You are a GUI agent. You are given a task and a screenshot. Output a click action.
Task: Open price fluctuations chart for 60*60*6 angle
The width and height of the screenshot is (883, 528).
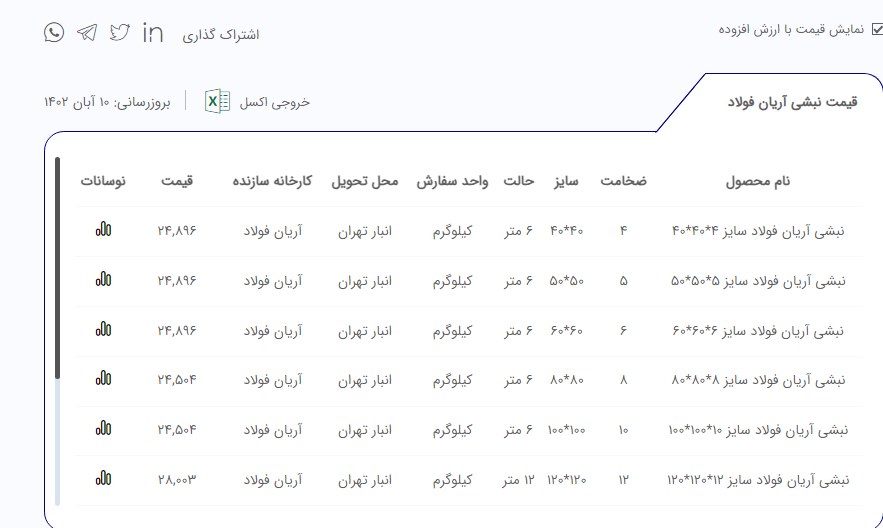[103, 329]
